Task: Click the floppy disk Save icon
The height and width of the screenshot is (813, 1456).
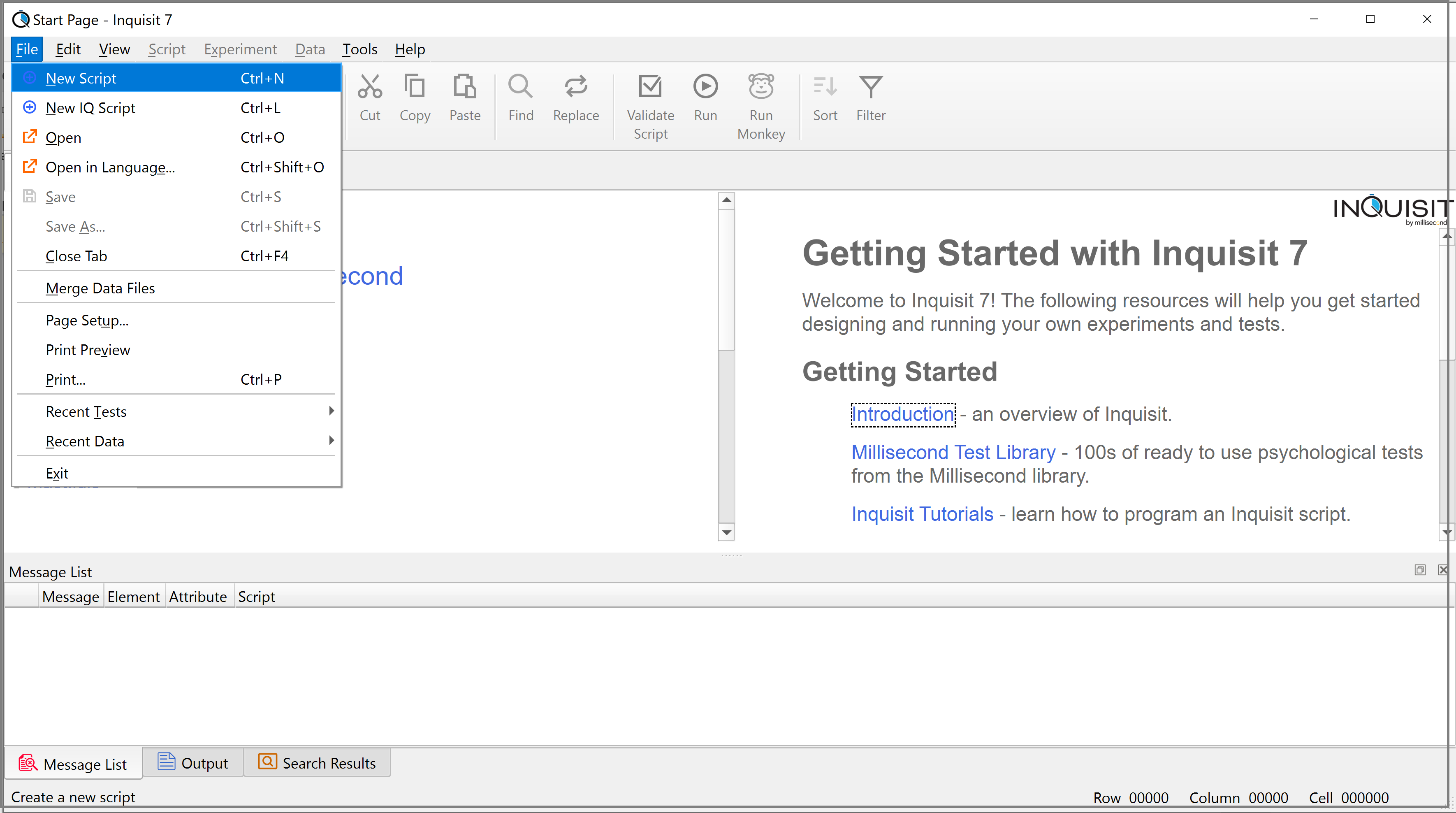Action: pyautogui.click(x=29, y=196)
